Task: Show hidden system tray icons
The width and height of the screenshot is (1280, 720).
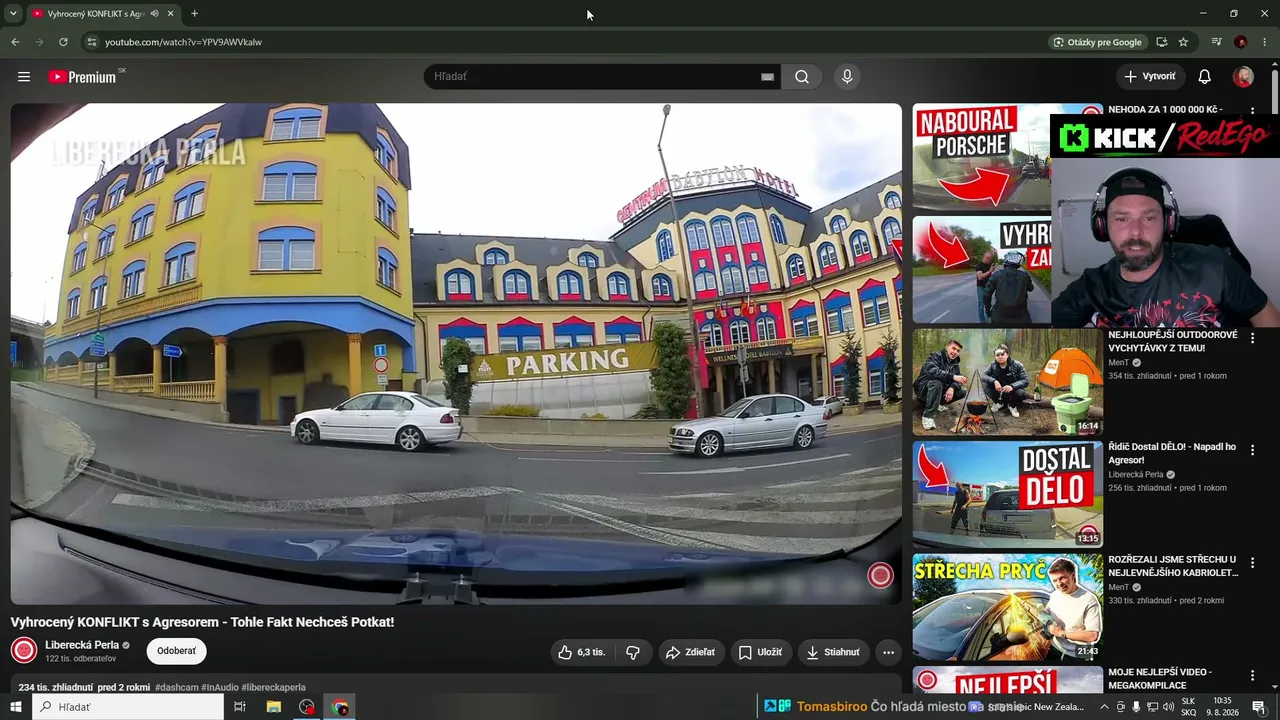Action: pos(1104,707)
